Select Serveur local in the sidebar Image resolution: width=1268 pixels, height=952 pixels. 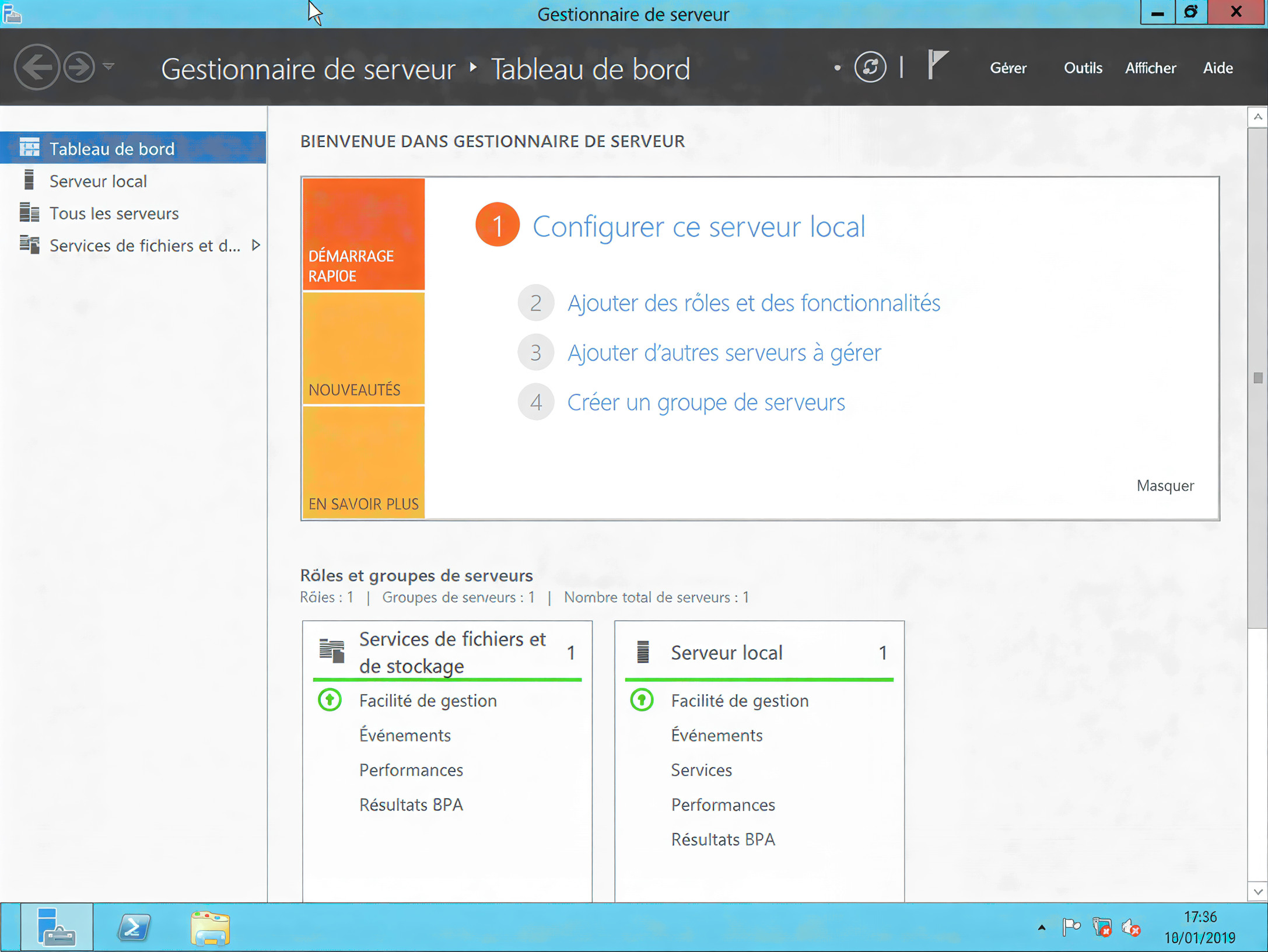[x=98, y=181]
